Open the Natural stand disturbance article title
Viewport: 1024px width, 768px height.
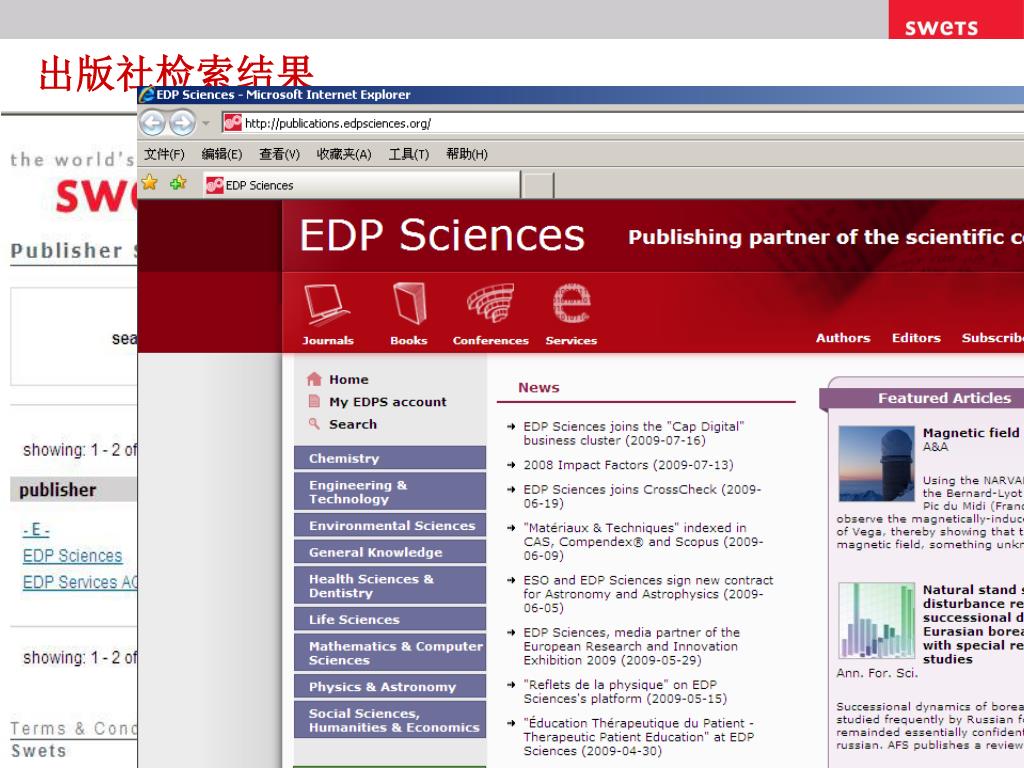[973, 624]
